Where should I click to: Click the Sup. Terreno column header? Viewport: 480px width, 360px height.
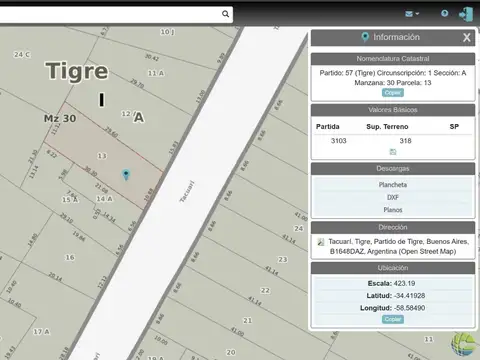(x=387, y=127)
